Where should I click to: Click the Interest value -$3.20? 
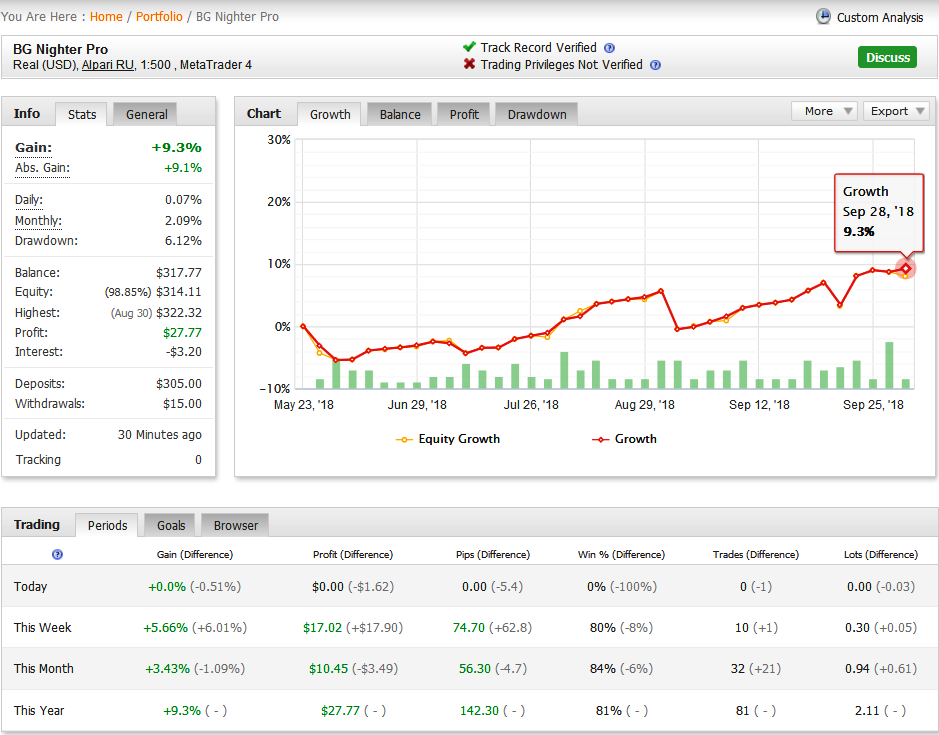(184, 352)
